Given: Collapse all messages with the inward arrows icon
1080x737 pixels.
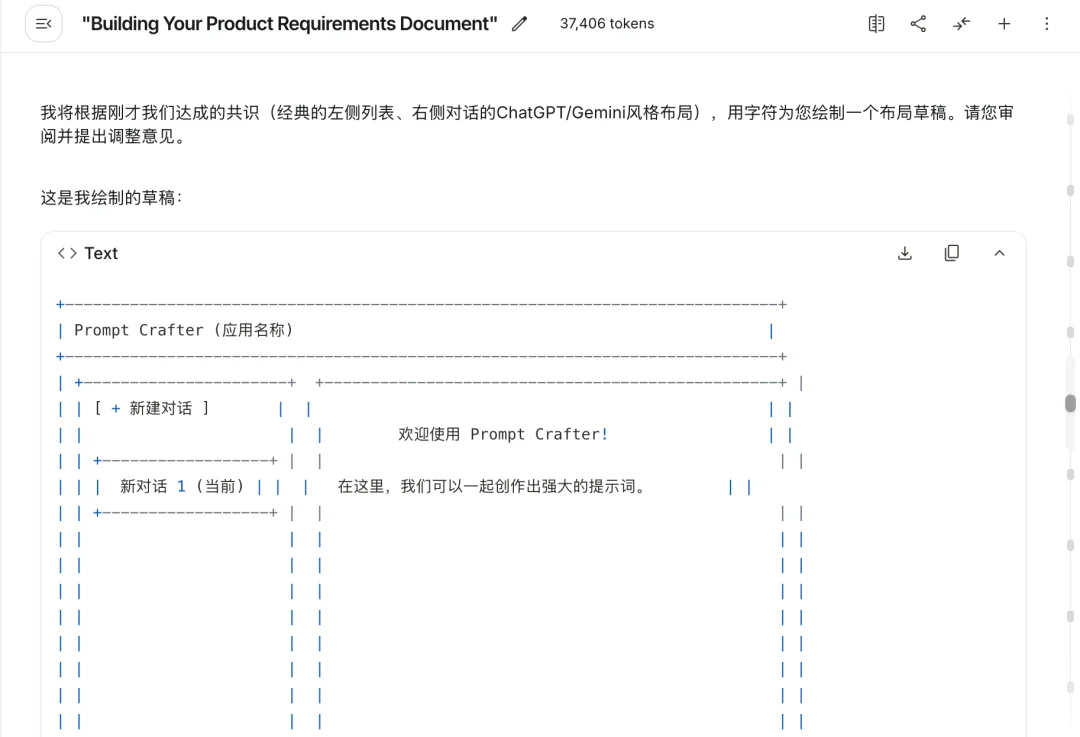Looking at the screenshot, I should point(961,23).
